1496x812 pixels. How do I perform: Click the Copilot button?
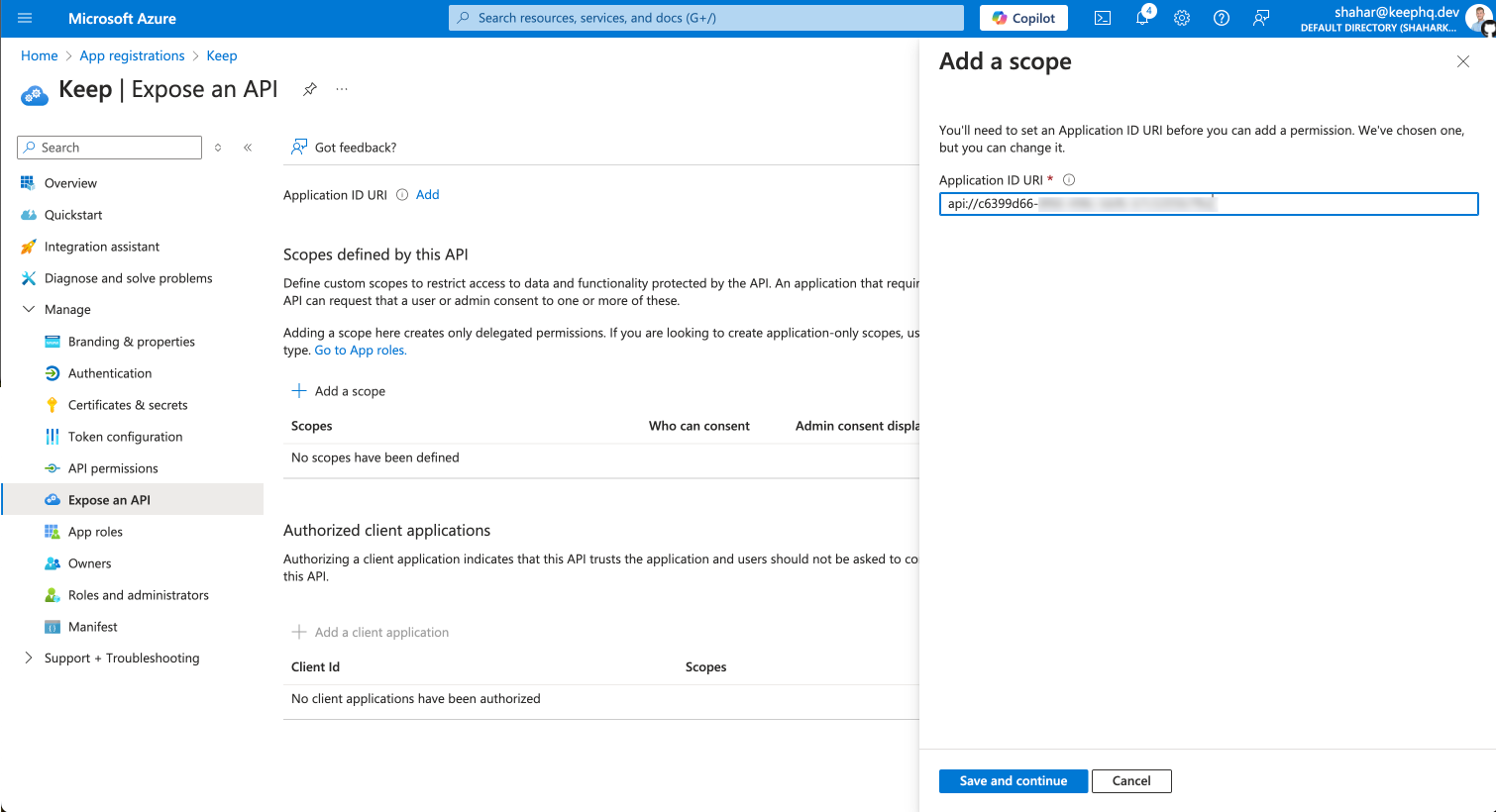1023,18
